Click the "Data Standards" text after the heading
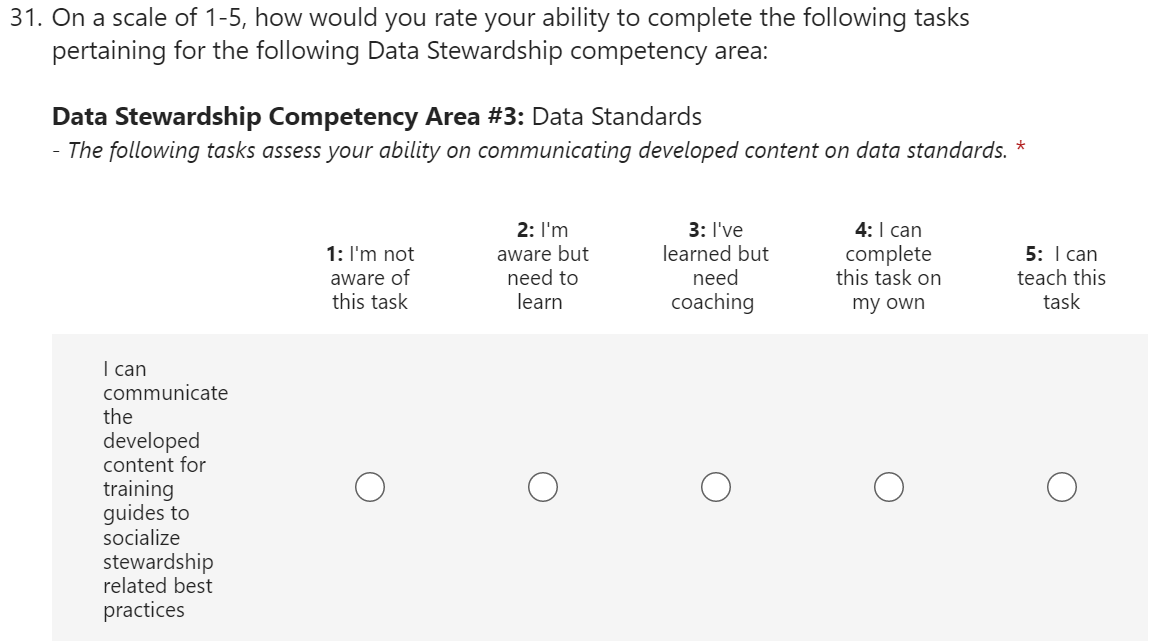Image resolution: width=1154 pixels, height=643 pixels. [x=617, y=117]
